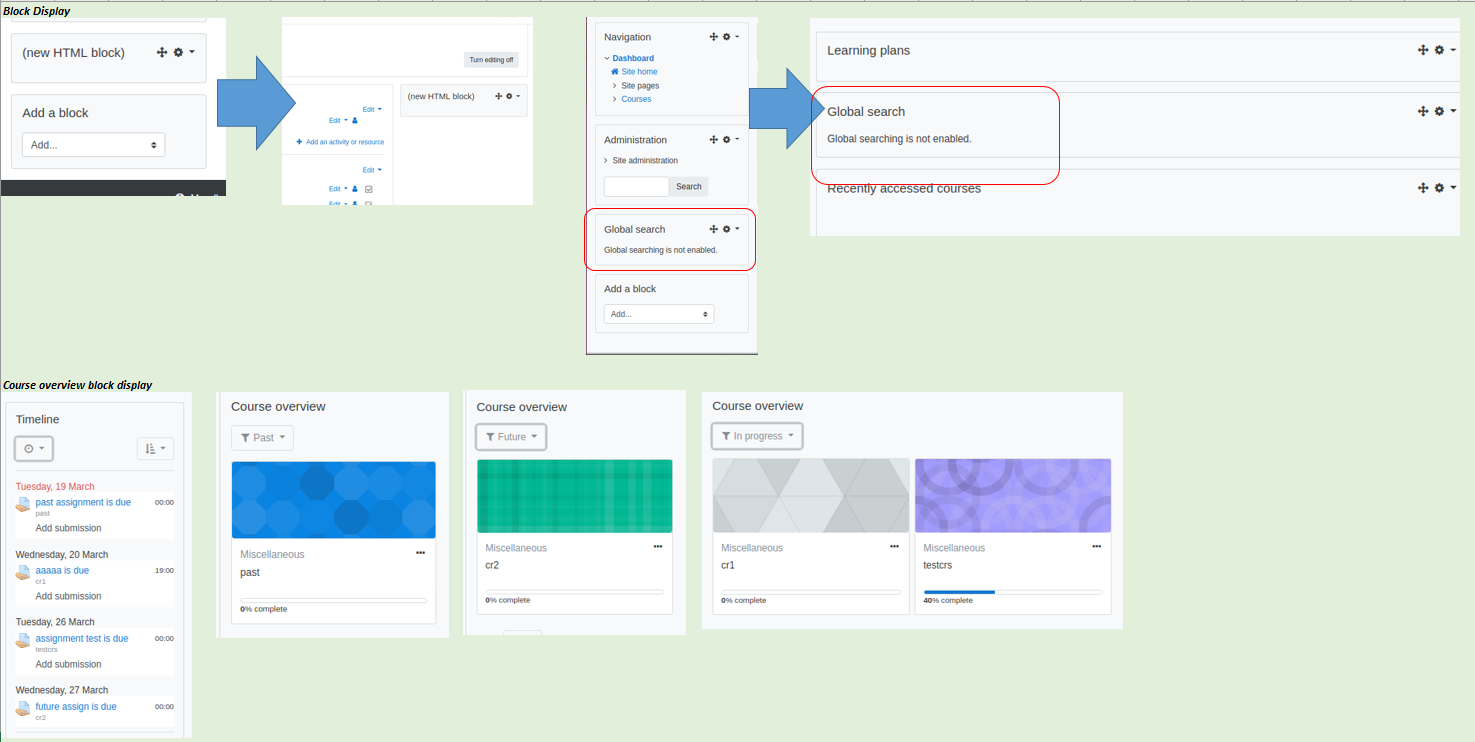Image resolution: width=1475 pixels, height=742 pixels.
Task: Click Add an activity or resource link
Action: click(340, 142)
